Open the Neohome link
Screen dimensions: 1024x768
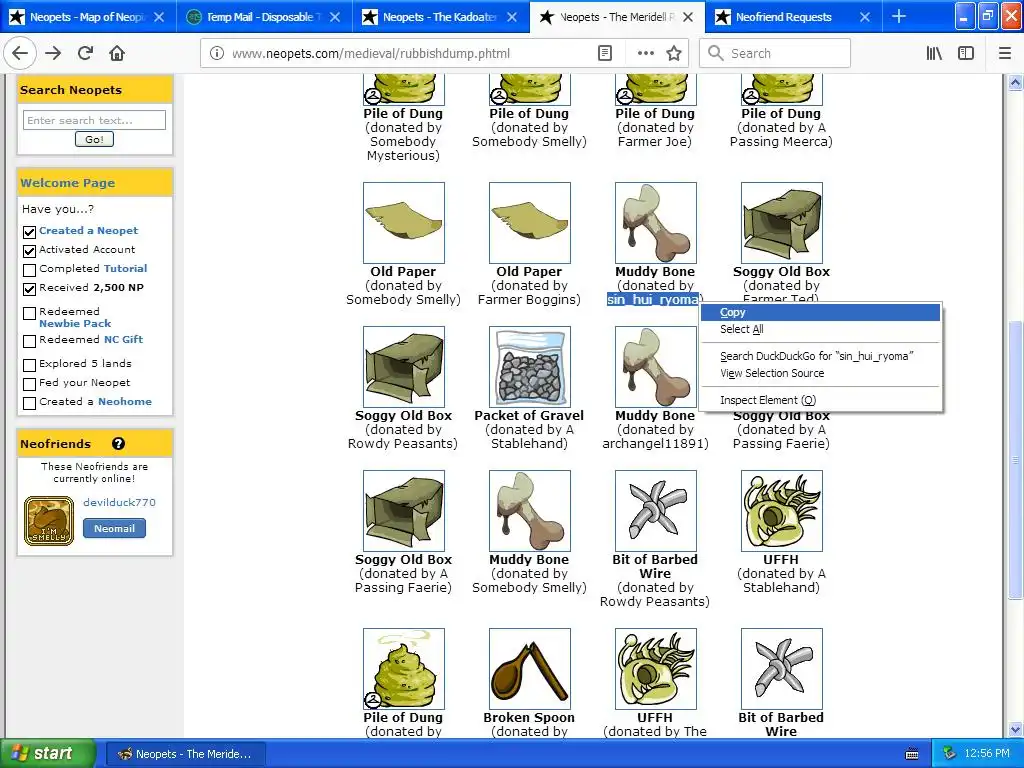[125, 402]
